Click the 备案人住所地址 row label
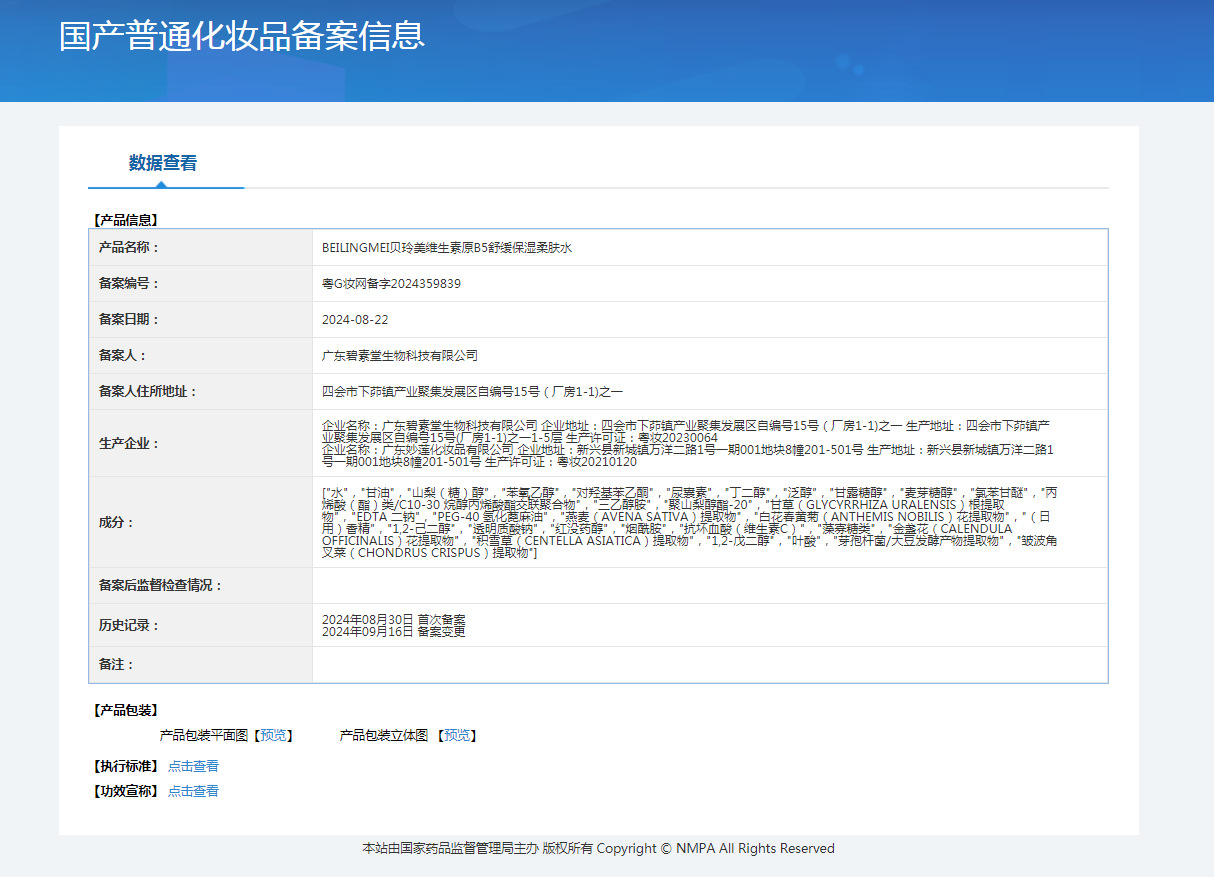This screenshot has width=1214, height=877. (148, 391)
